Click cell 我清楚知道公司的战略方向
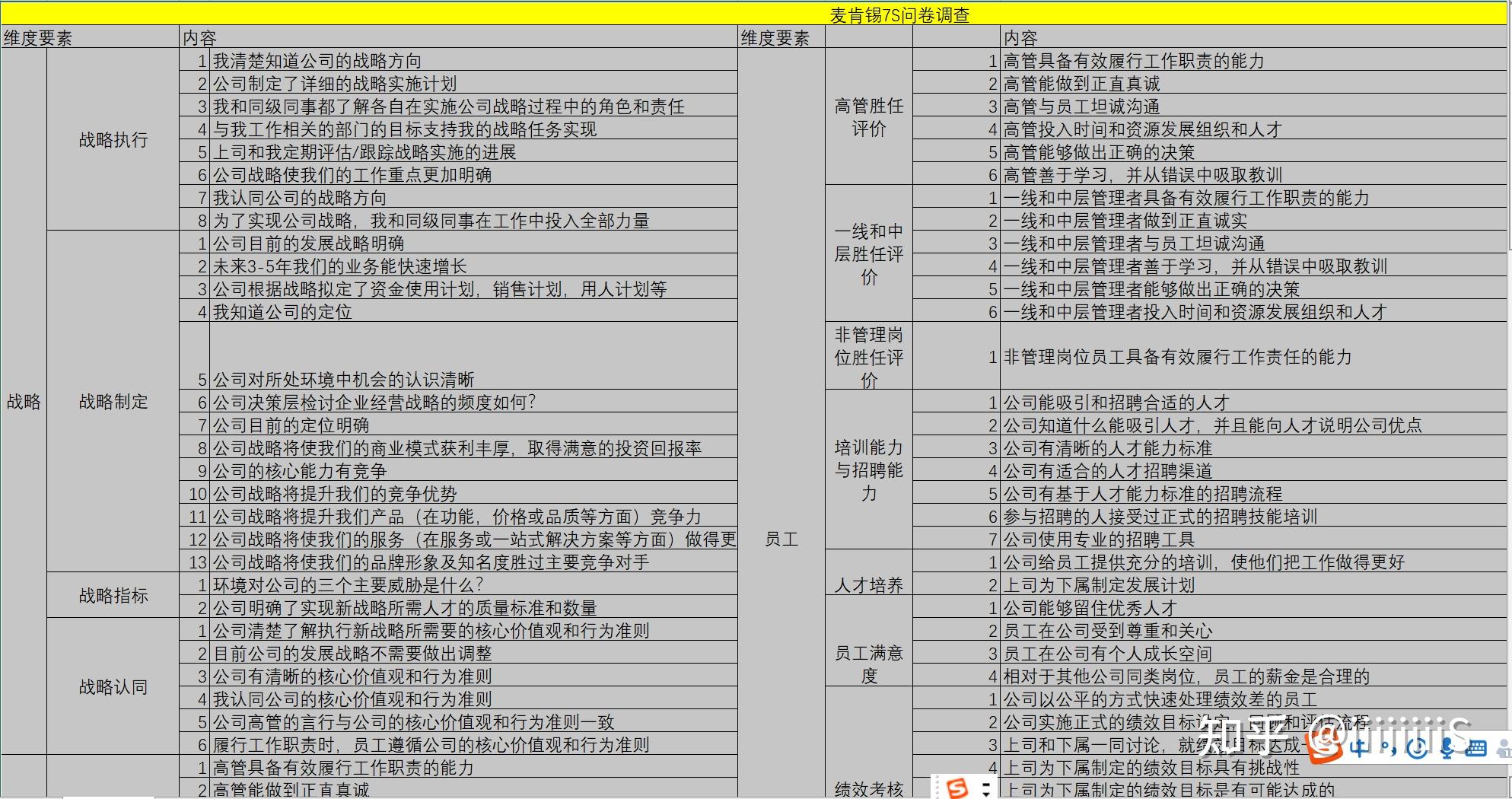The image size is (1512, 799). click(x=473, y=61)
